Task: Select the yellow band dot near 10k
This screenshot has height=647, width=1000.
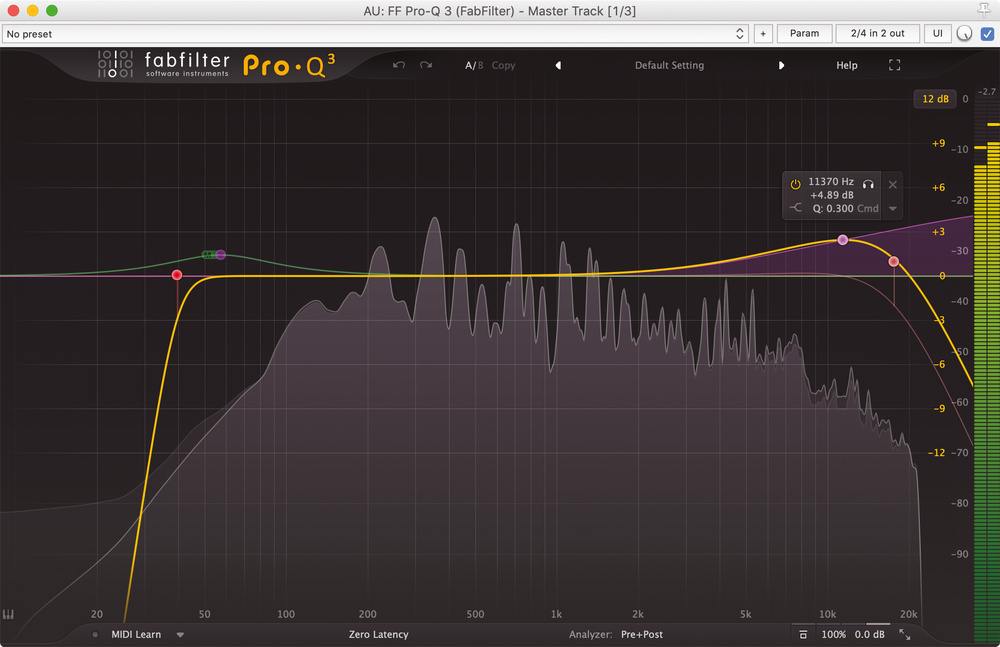Action: (843, 240)
